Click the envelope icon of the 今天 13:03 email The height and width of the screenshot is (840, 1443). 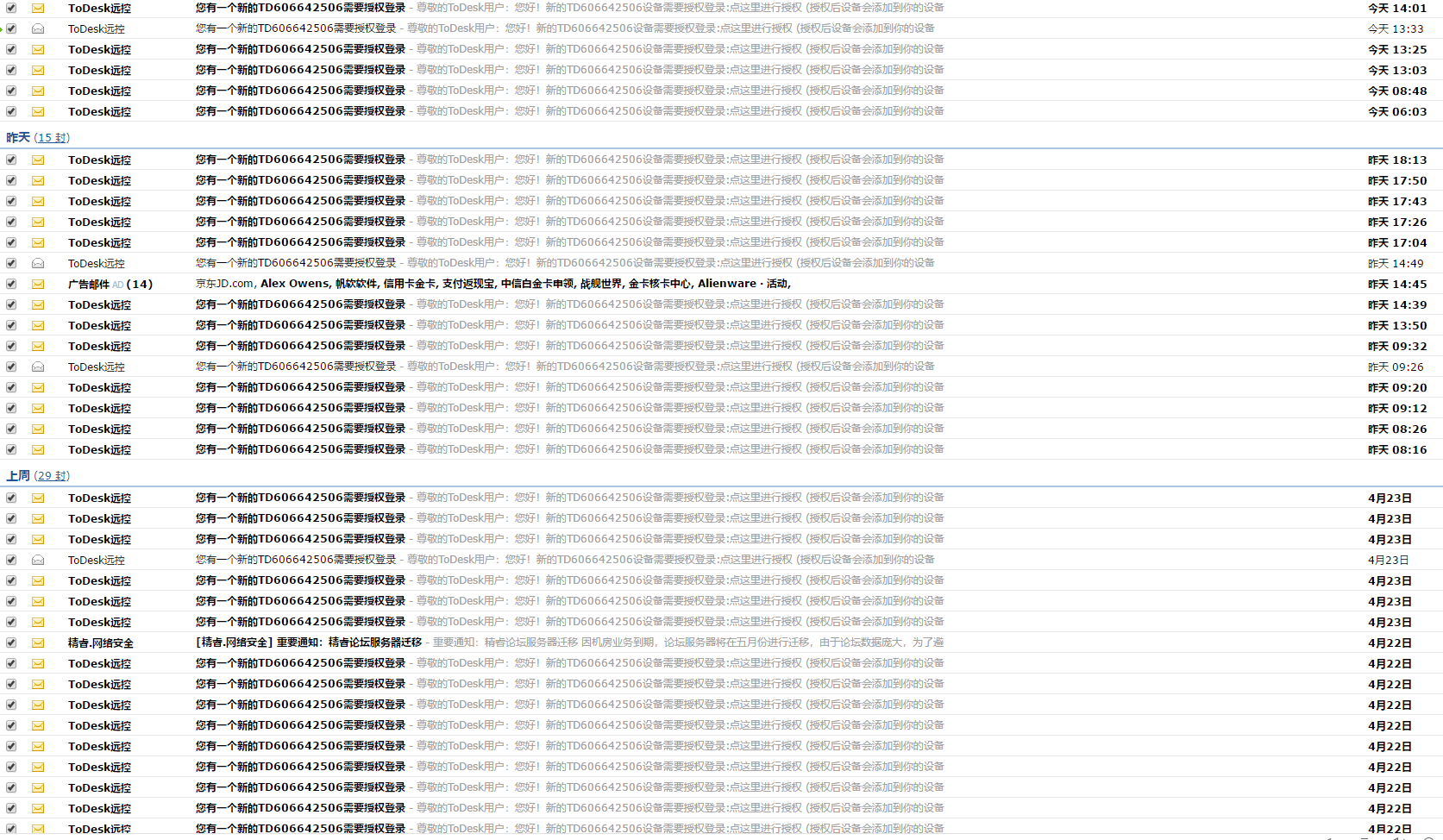(38, 70)
